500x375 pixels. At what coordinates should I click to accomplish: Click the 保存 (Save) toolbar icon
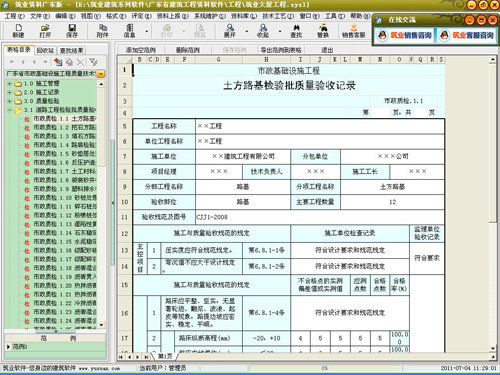click(x=72, y=31)
